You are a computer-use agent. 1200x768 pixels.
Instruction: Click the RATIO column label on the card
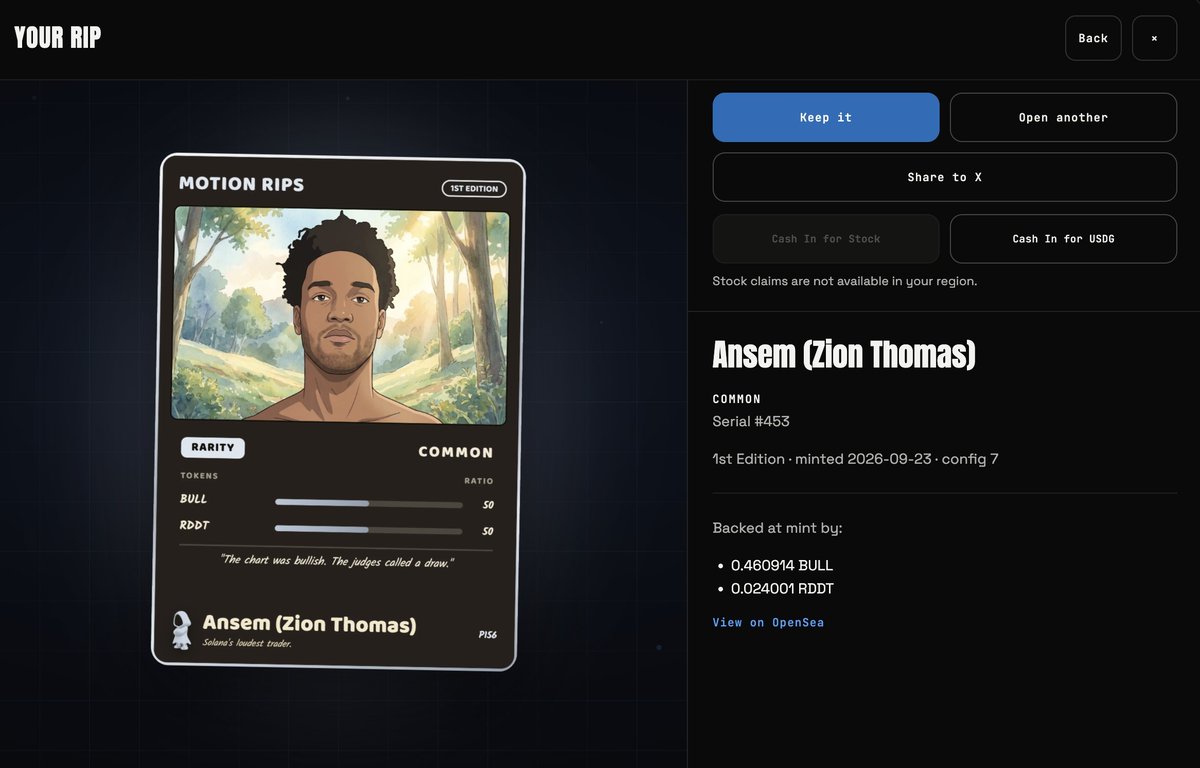click(x=479, y=481)
